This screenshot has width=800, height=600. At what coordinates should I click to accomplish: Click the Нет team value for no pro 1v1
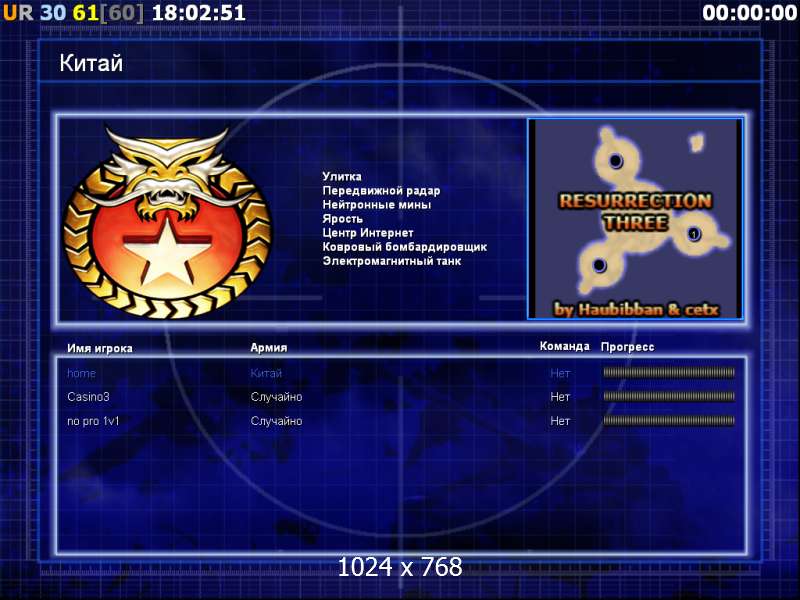click(560, 421)
